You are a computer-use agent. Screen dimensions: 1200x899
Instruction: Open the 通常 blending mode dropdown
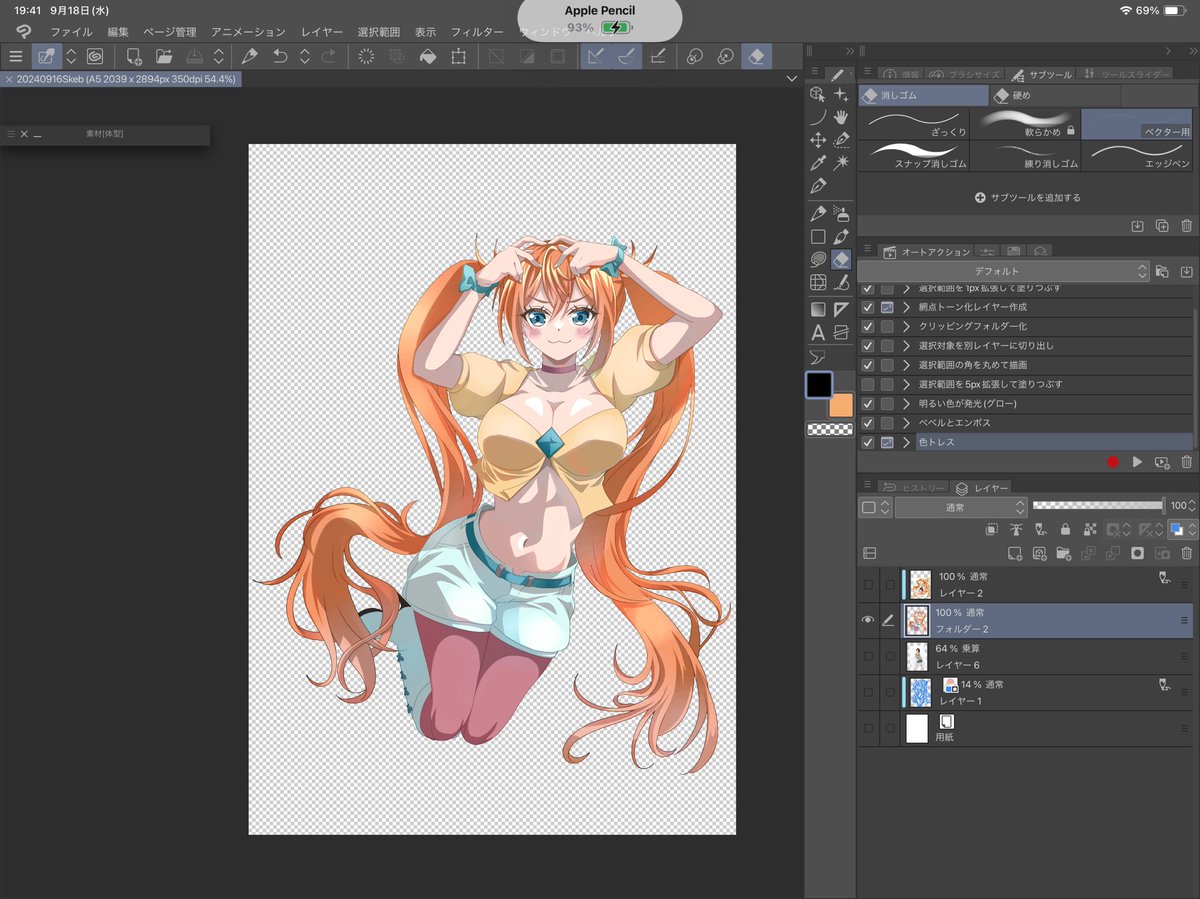(961, 507)
